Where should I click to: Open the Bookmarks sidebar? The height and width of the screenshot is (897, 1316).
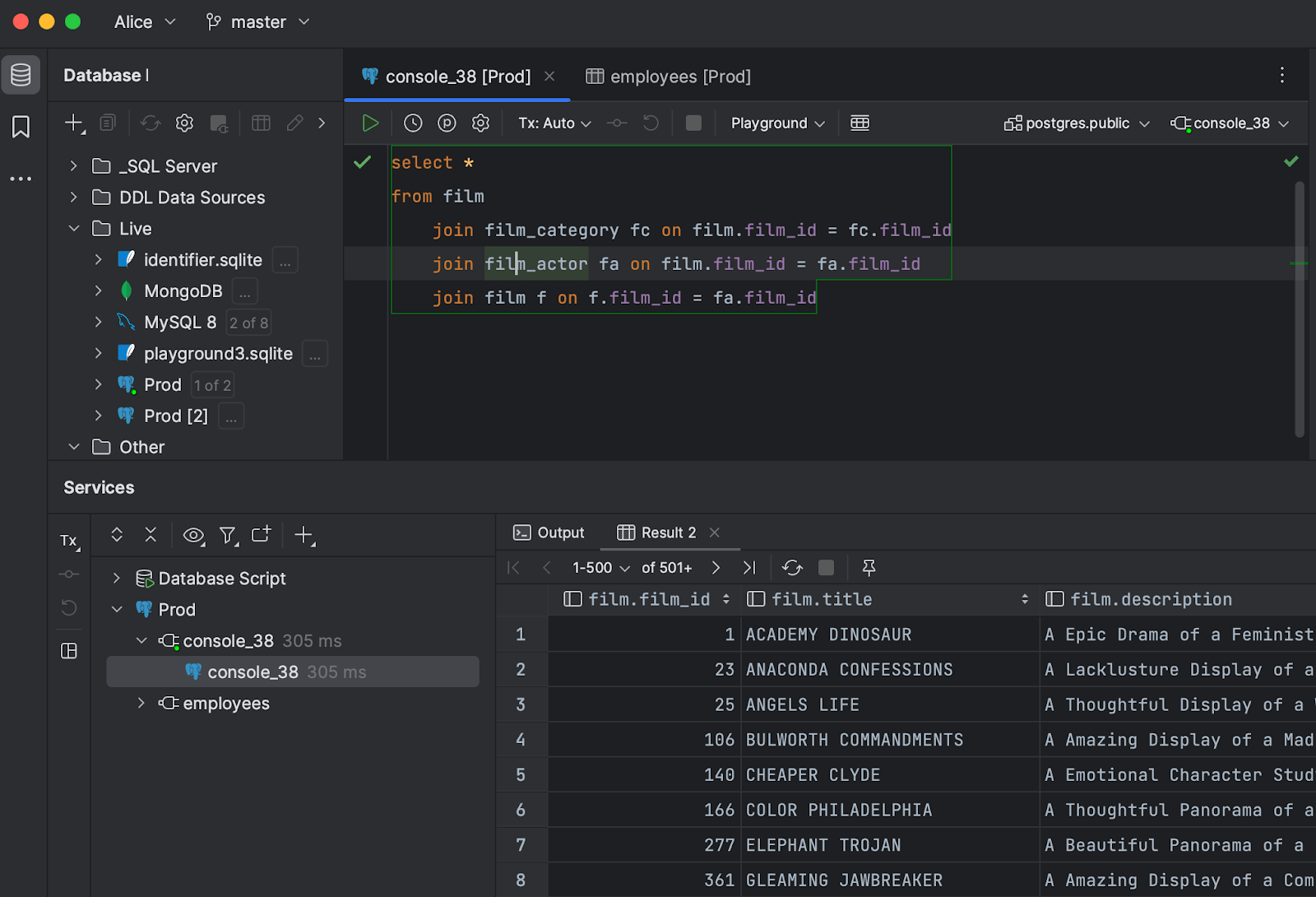click(x=21, y=126)
